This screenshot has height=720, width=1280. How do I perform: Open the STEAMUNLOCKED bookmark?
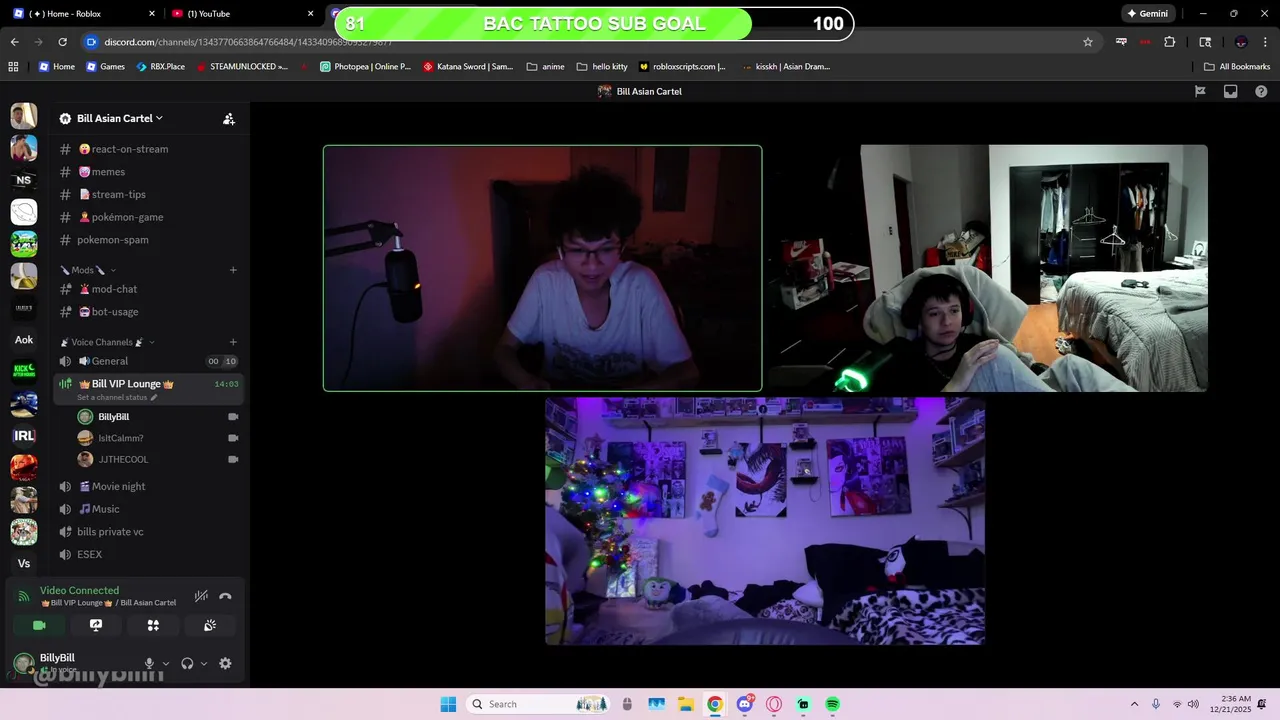tap(242, 67)
